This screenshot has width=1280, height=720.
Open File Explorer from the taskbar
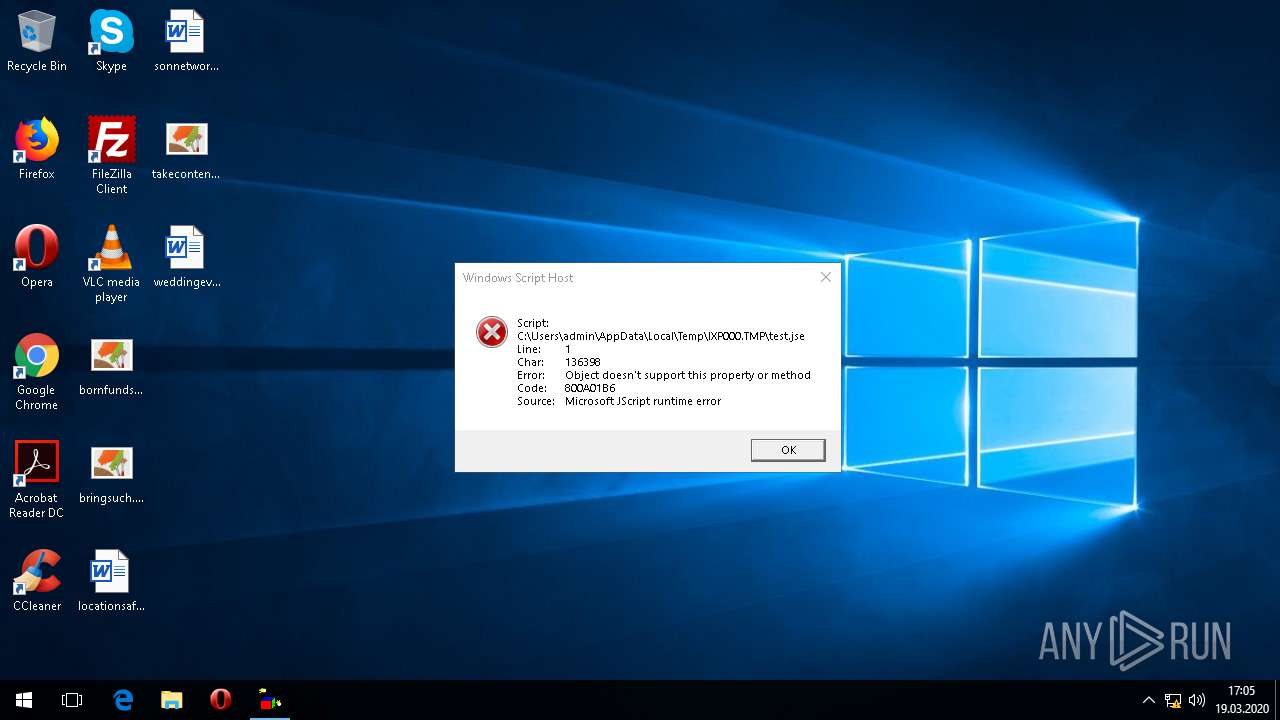(x=172, y=700)
